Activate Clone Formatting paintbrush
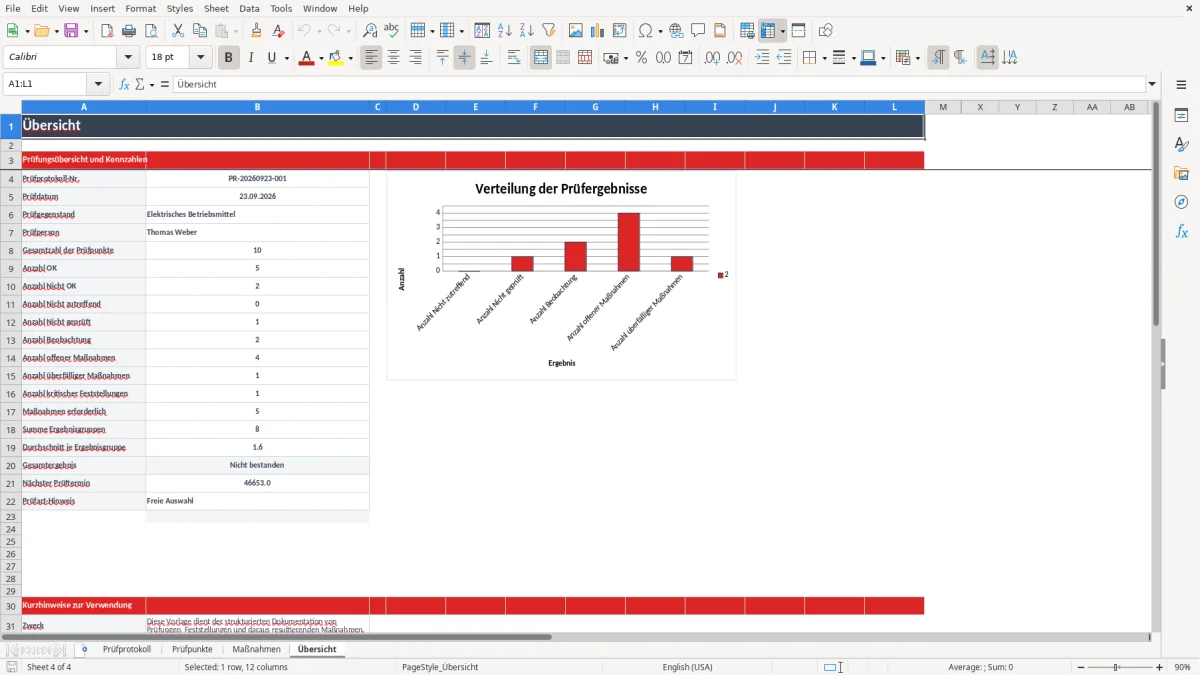1200x675 pixels. pyautogui.click(x=257, y=31)
